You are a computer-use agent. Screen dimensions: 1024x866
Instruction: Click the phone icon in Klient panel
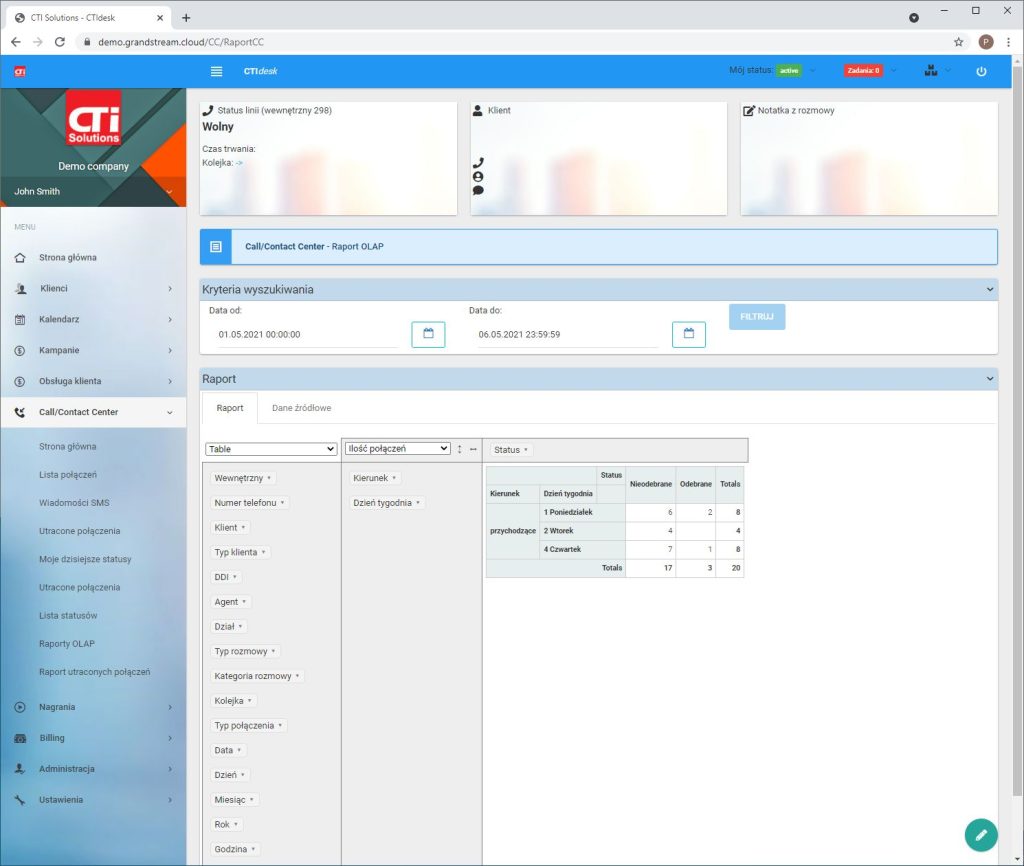click(x=478, y=162)
